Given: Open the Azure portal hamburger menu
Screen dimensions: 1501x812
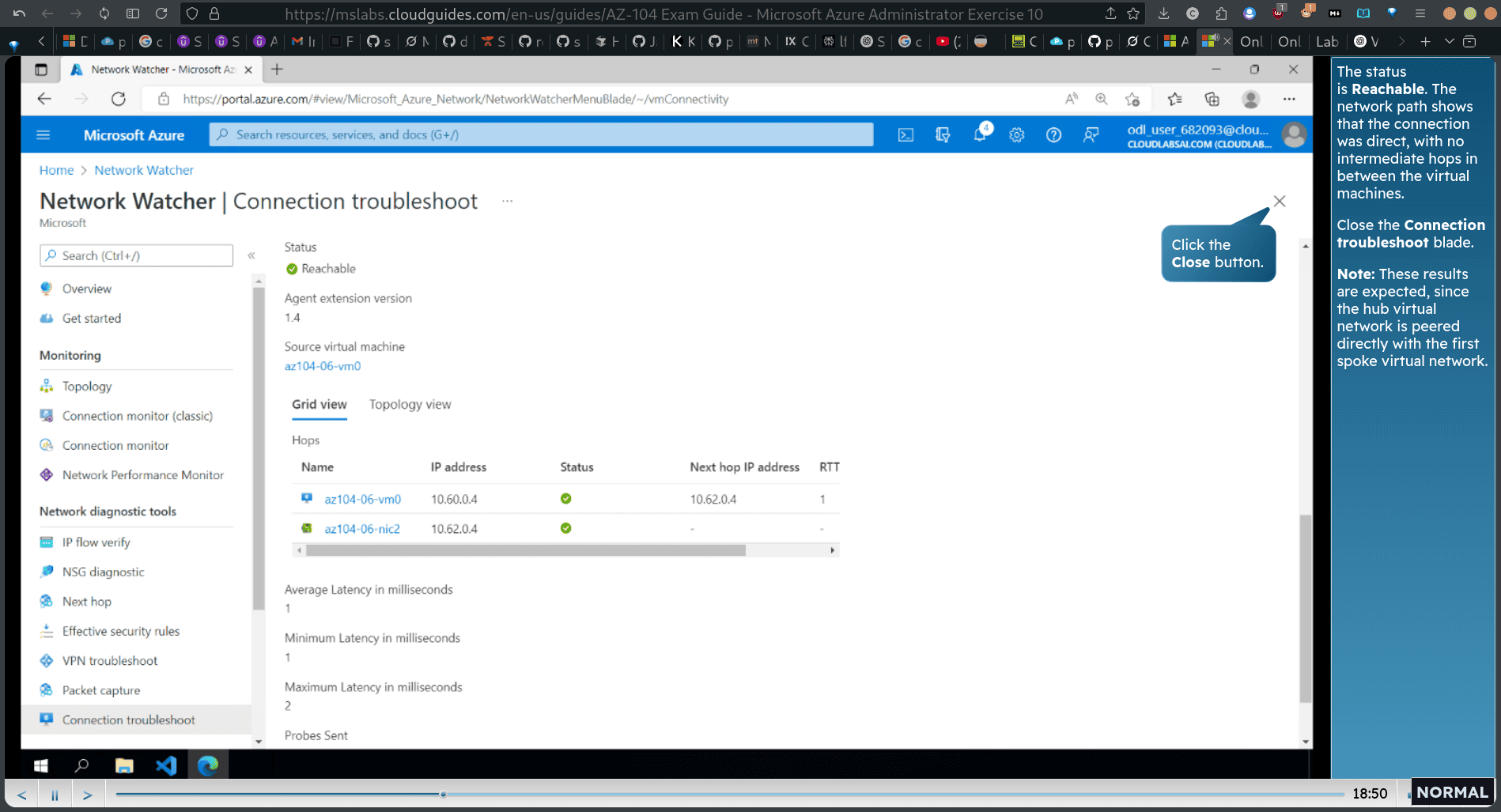Looking at the screenshot, I should pos(43,135).
